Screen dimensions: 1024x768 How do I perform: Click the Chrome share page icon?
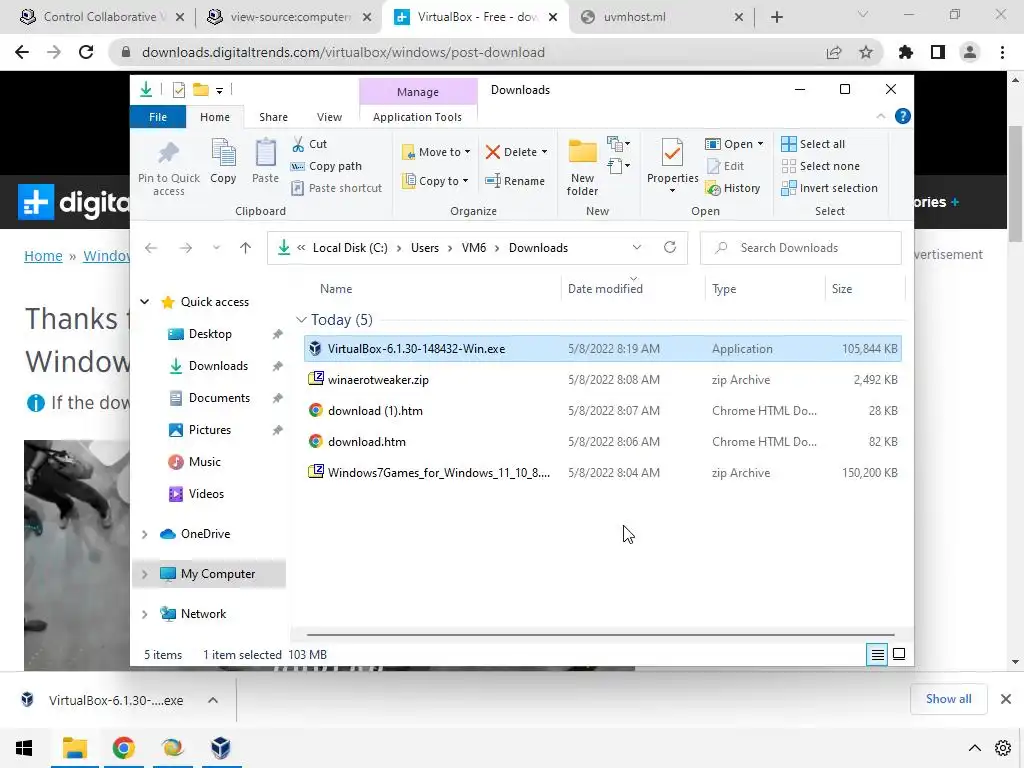834,52
